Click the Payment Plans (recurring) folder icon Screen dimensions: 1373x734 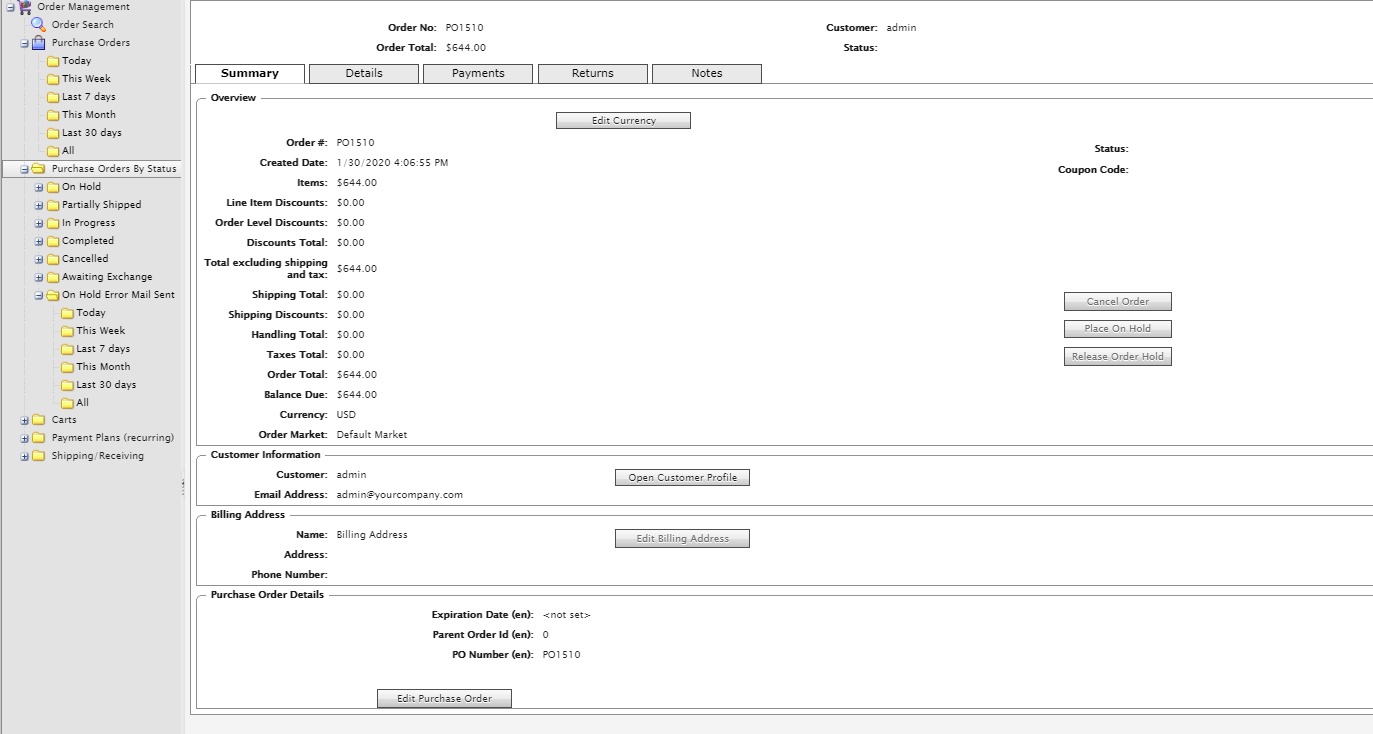38,438
